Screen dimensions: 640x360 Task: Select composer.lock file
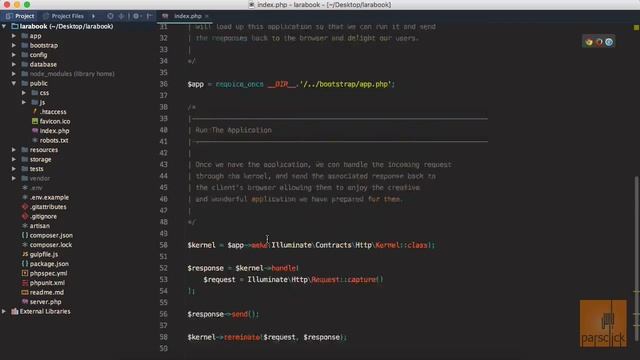point(51,245)
